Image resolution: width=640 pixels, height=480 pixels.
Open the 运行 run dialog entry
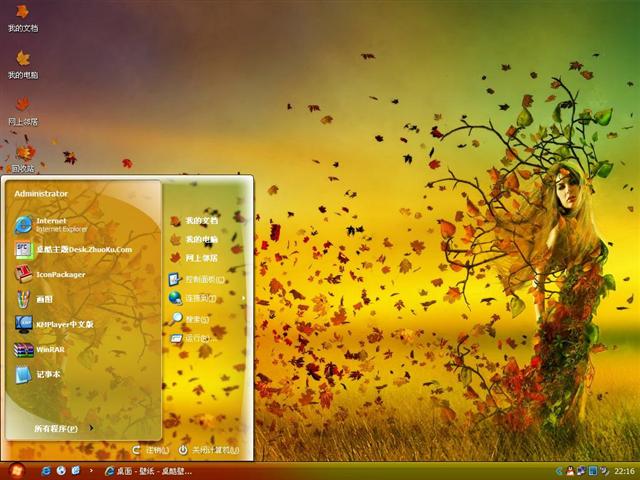(x=193, y=339)
